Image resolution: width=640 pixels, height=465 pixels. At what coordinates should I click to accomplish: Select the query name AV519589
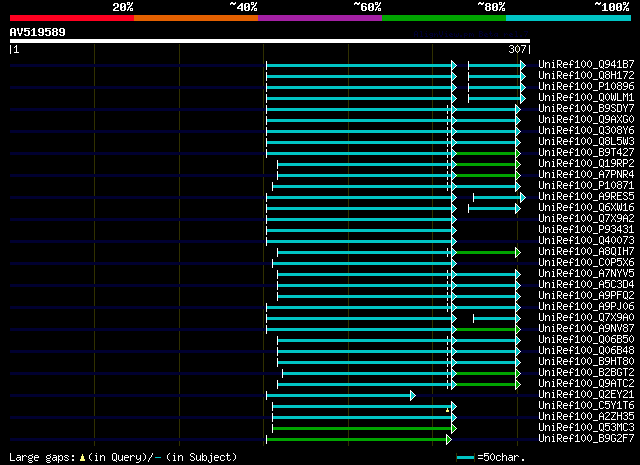(x=38, y=32)
